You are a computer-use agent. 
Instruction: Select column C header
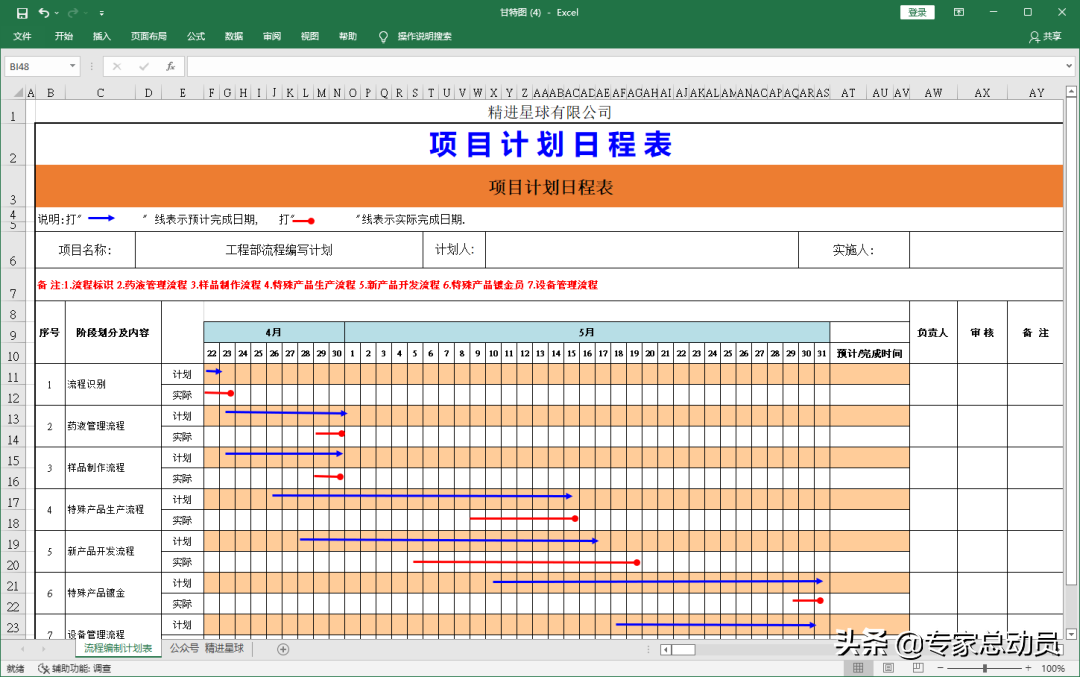pyautogui.click(x=101, y=92)
